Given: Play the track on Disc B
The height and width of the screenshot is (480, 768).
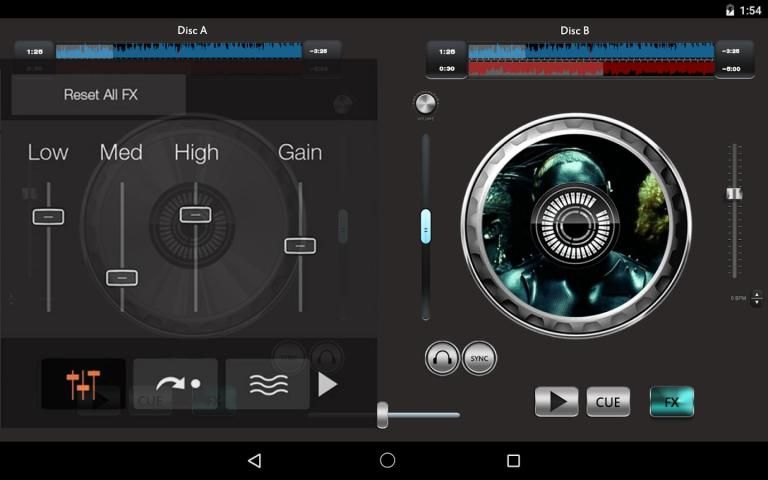Looking at the screenshot, I should tap(556, 402).
